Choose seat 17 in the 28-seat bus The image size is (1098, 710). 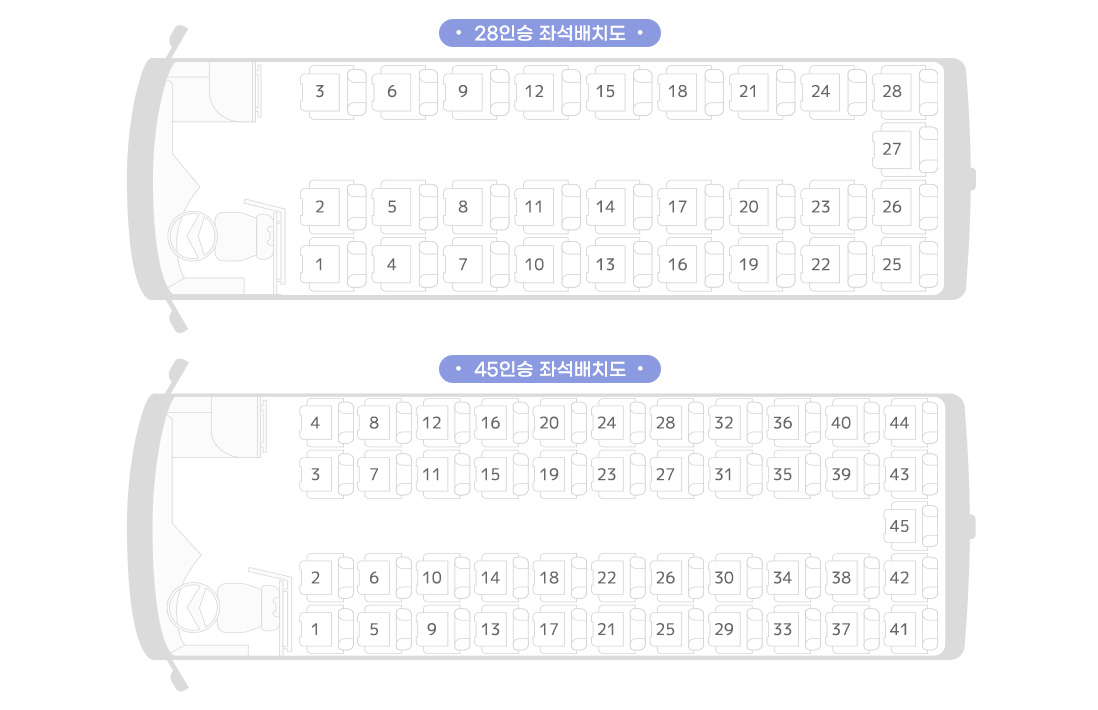point(678,208)
